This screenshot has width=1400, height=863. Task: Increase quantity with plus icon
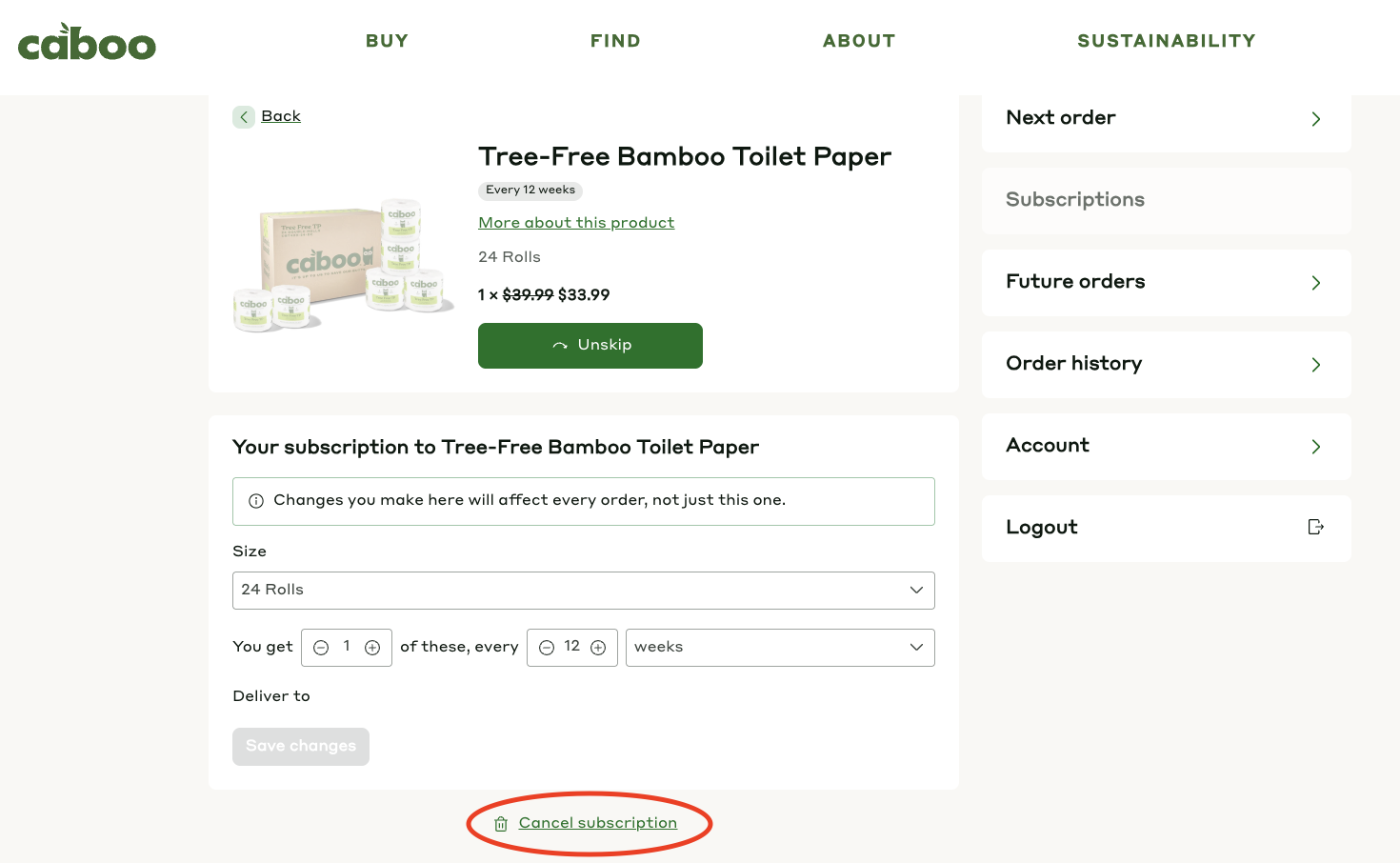click(372, 648)
